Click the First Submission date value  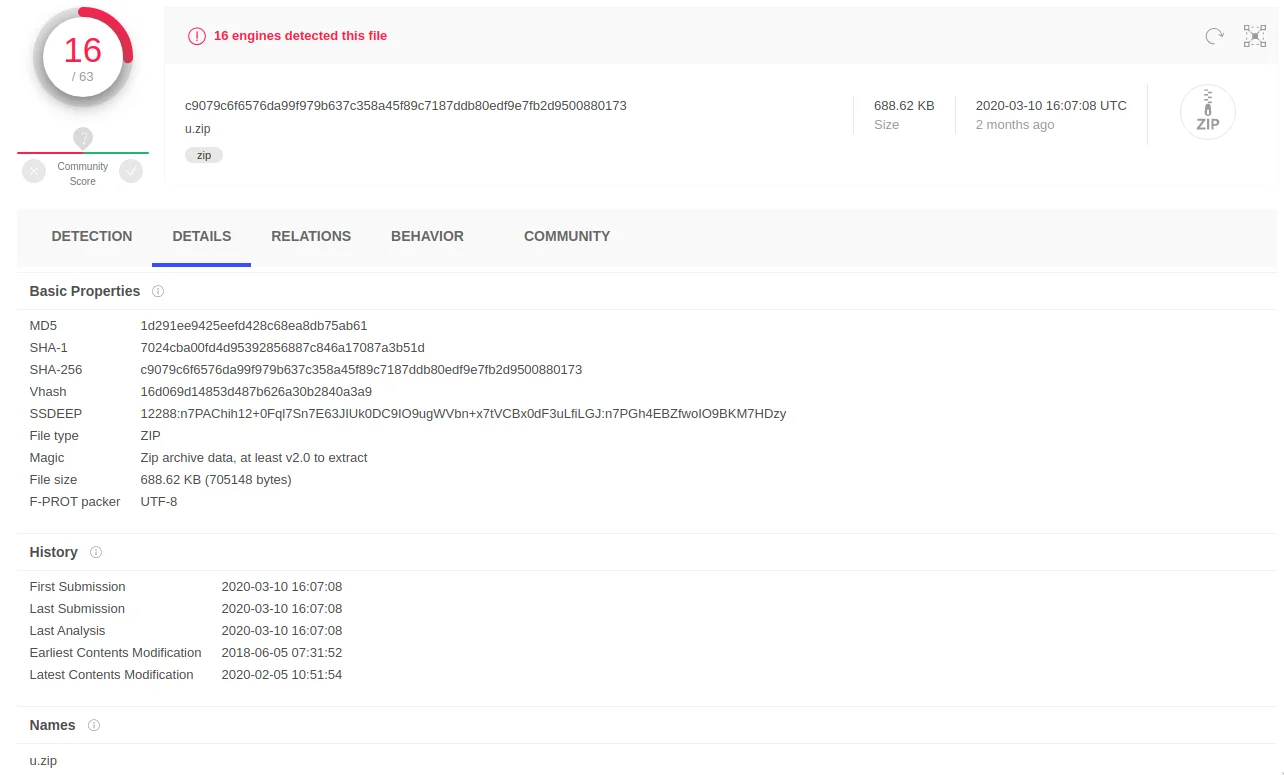click(x=282, y=587)
